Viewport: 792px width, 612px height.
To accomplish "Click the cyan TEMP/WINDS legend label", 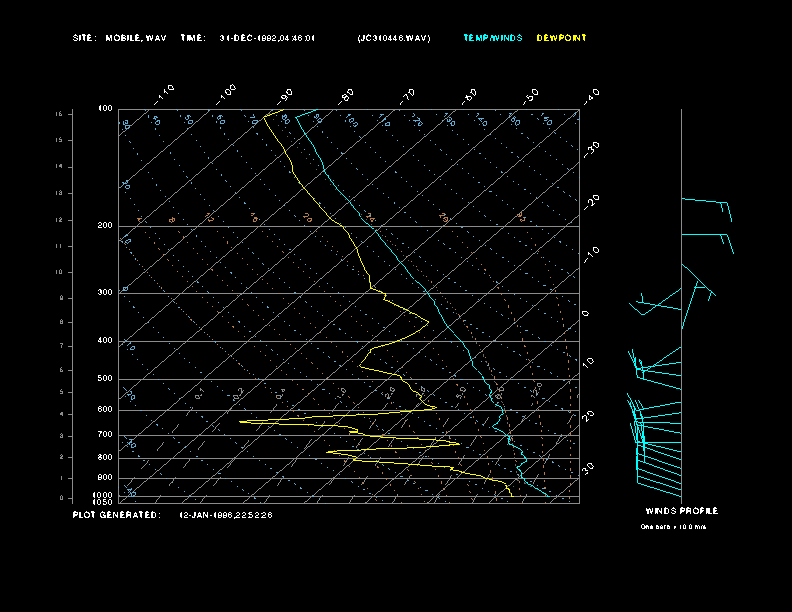I will 492,38.
